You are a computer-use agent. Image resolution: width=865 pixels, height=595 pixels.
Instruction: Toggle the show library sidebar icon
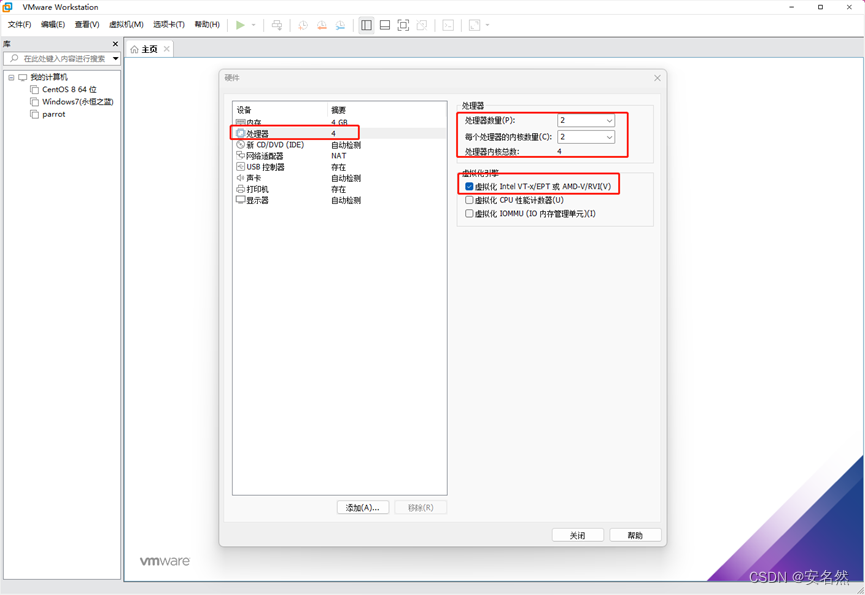click(366, 25)
